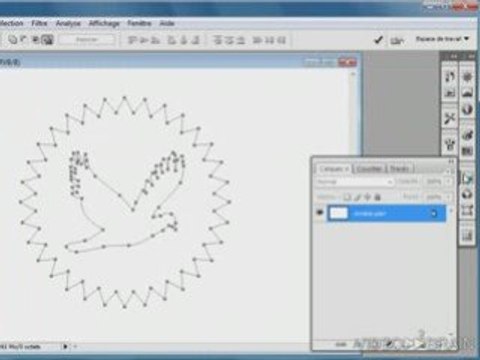Click the document window vertical scrollbar
Image resolution: width=480 pixels, height=360 pixels.
[x=353, y=204]
